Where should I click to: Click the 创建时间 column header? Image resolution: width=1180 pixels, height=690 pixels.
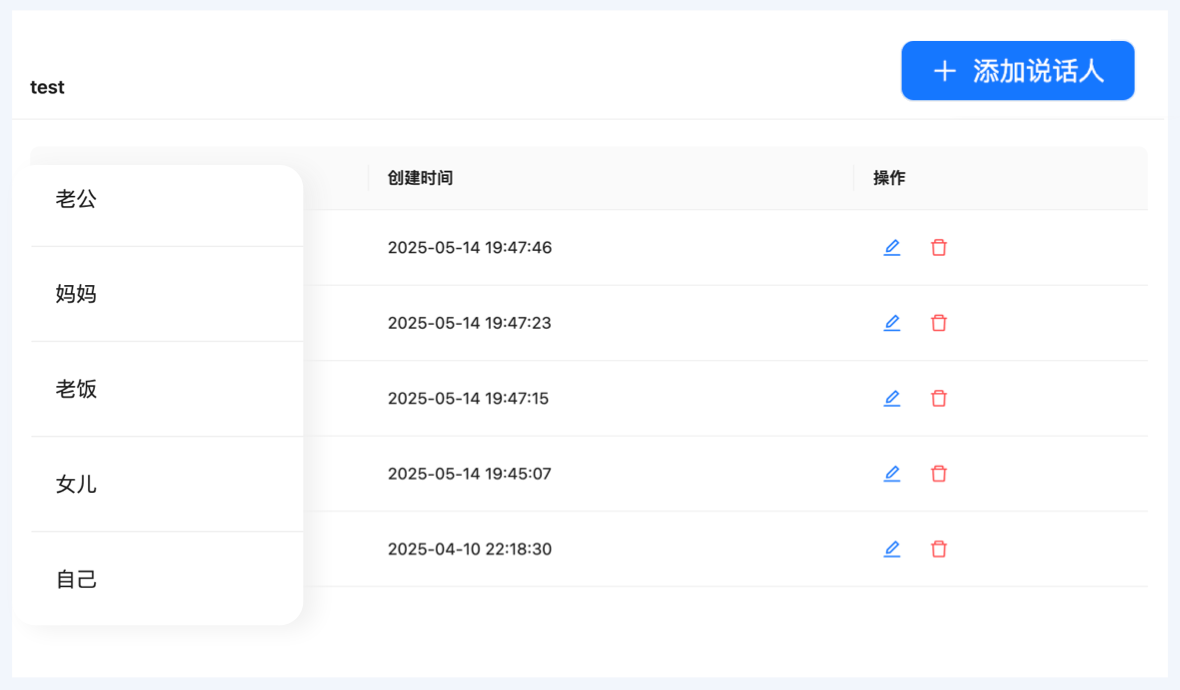[420, 178]
